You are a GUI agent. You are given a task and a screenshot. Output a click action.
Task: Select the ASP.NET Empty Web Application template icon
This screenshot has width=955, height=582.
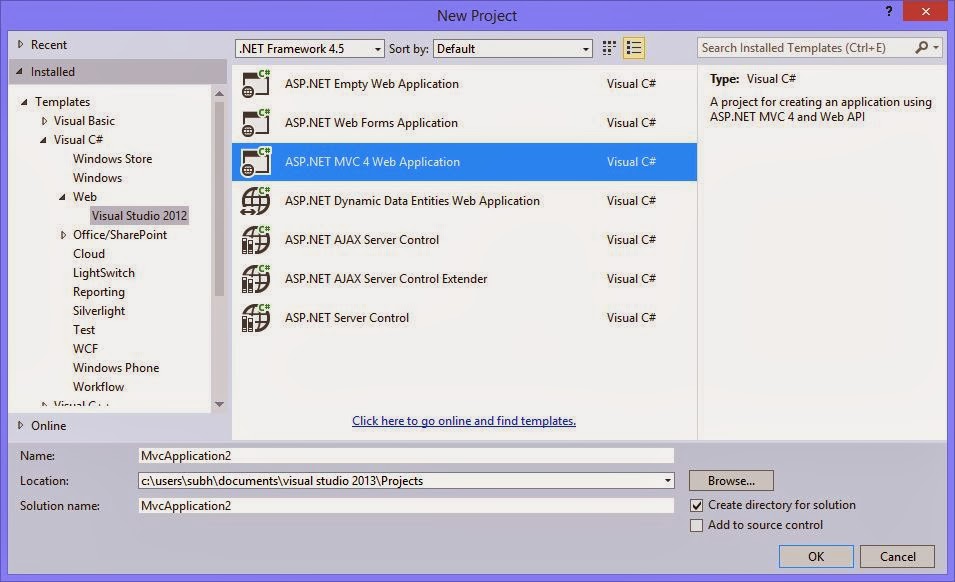(x=255, y=84)
